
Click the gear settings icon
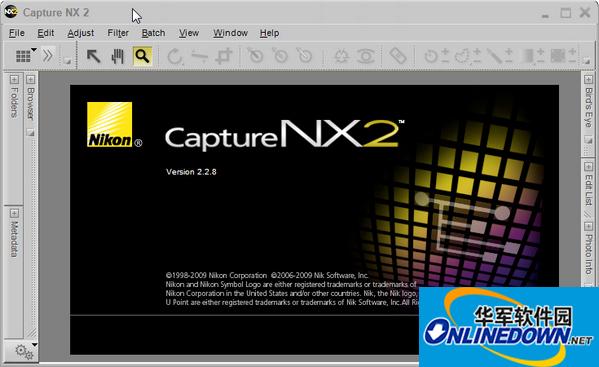(23, 351)
